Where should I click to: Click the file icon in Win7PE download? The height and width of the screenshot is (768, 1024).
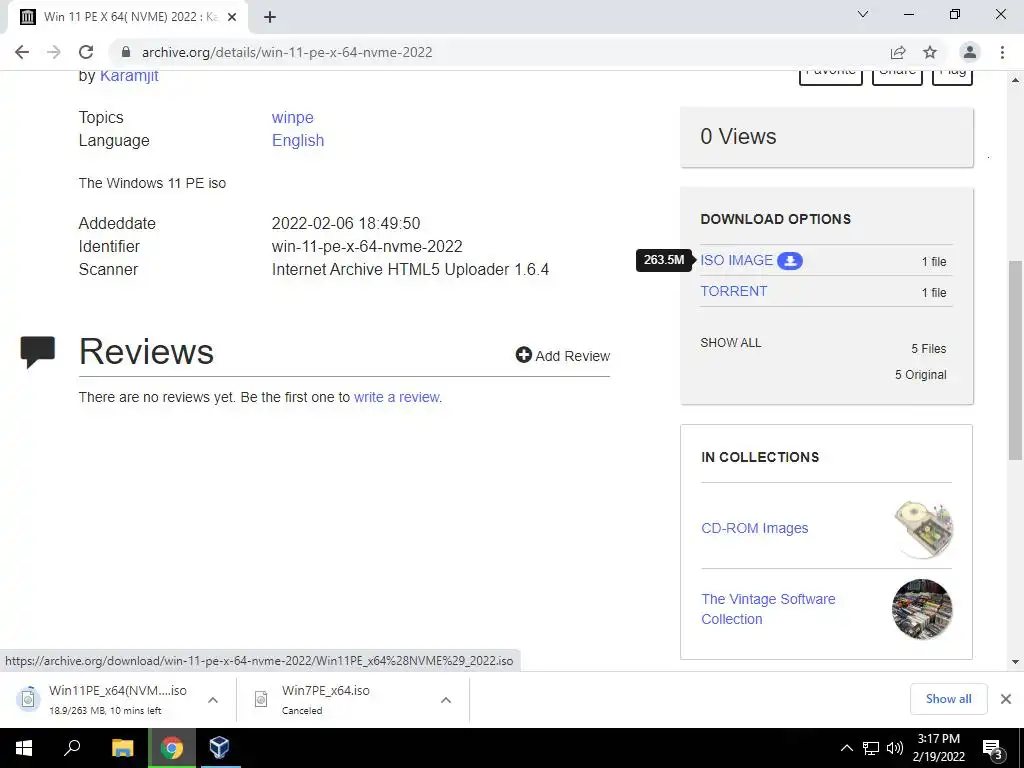point(261,699)
